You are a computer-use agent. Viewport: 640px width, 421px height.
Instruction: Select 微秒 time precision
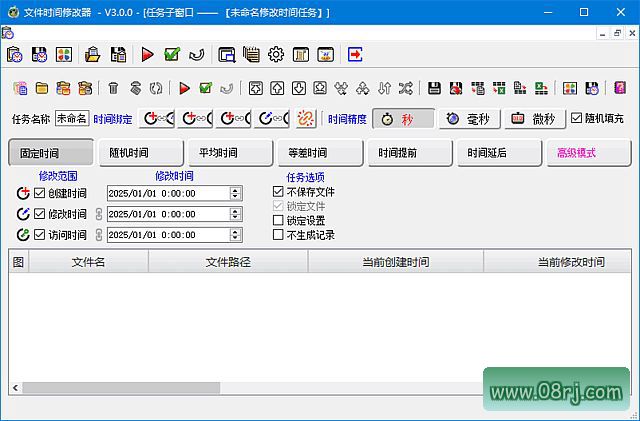coord(535,119)
